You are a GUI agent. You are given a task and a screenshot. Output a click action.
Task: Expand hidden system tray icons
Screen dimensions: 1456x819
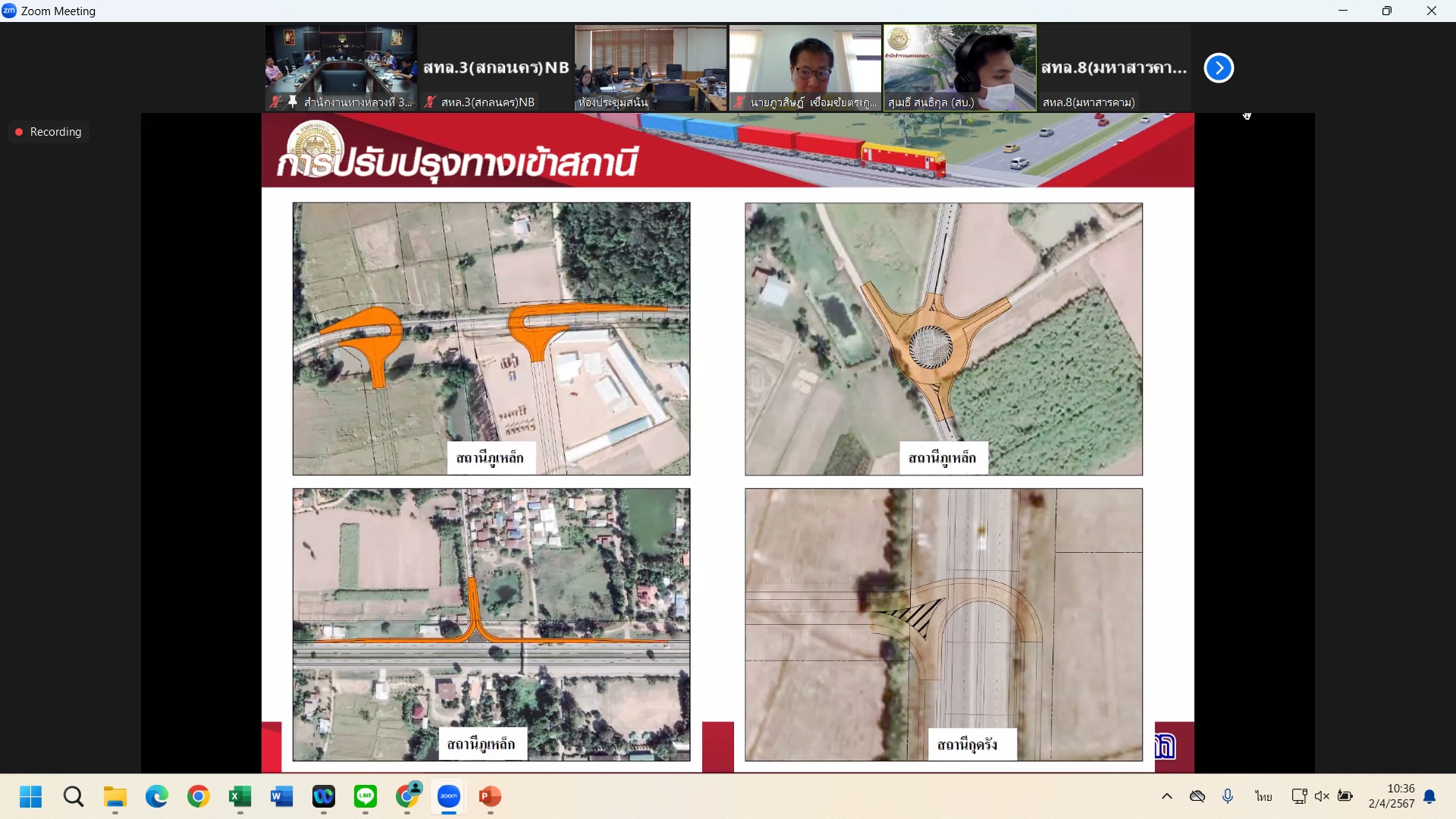1166,796
